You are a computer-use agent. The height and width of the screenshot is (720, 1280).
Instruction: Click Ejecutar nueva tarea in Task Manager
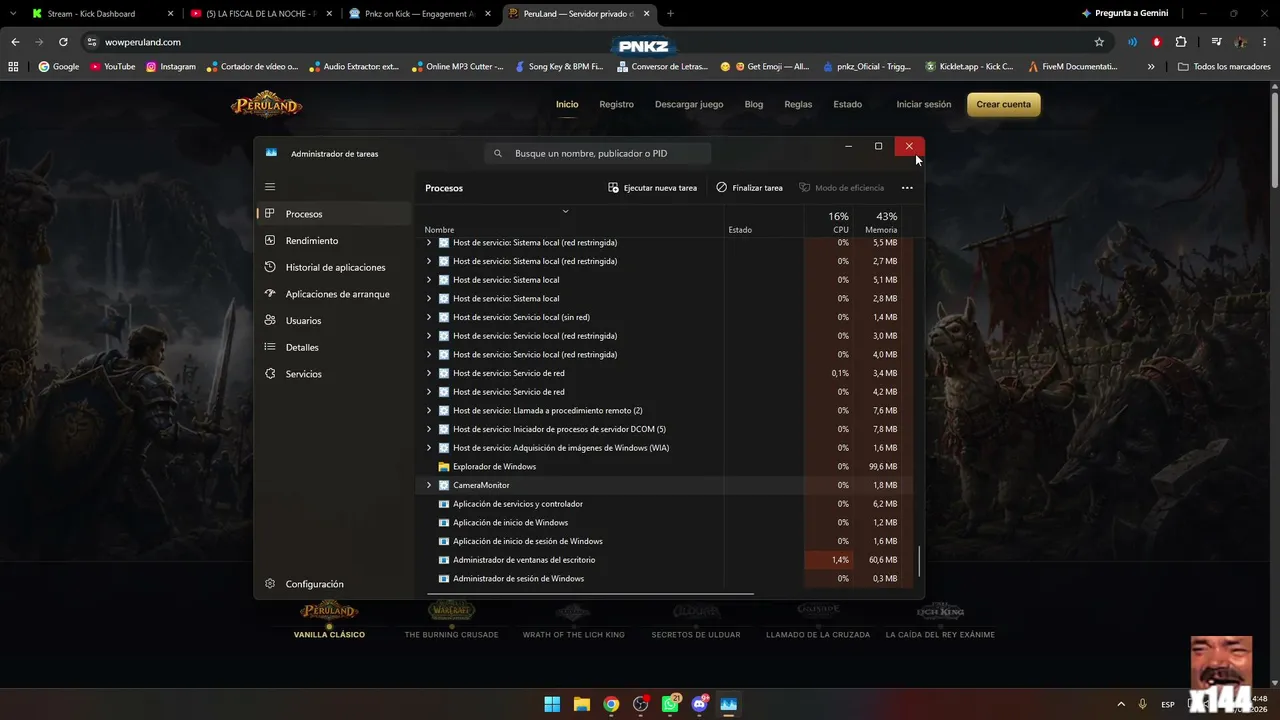[652, 188]
